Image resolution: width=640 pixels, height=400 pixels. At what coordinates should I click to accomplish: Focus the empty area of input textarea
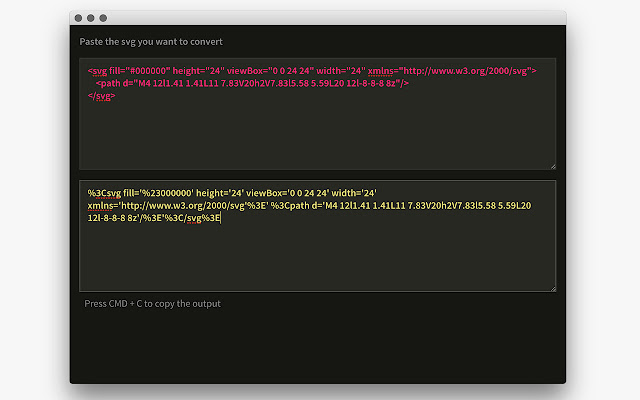[316, 135]
